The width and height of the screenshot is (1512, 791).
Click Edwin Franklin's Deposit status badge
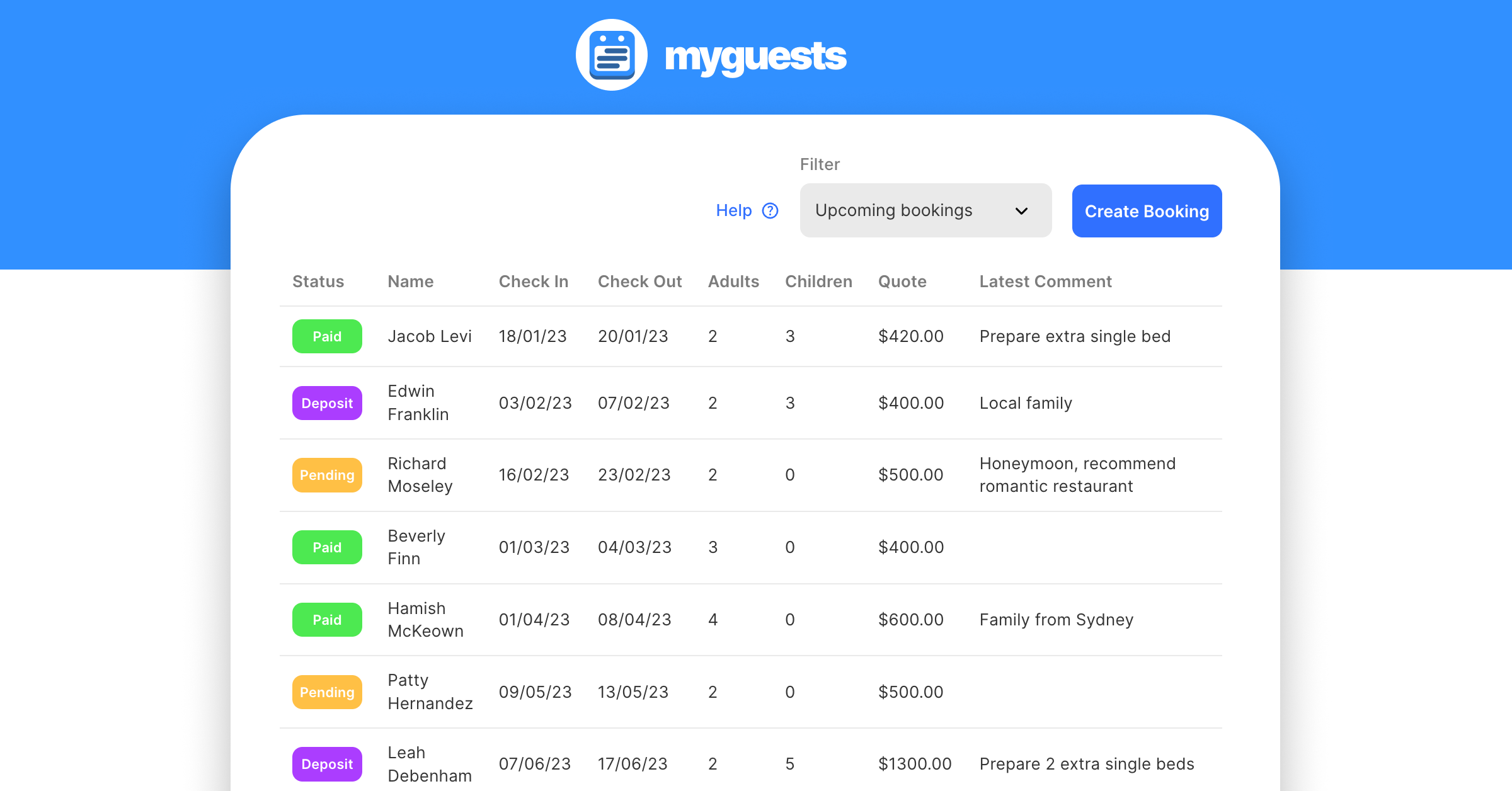pyautogui.click(x=327, y=403)
